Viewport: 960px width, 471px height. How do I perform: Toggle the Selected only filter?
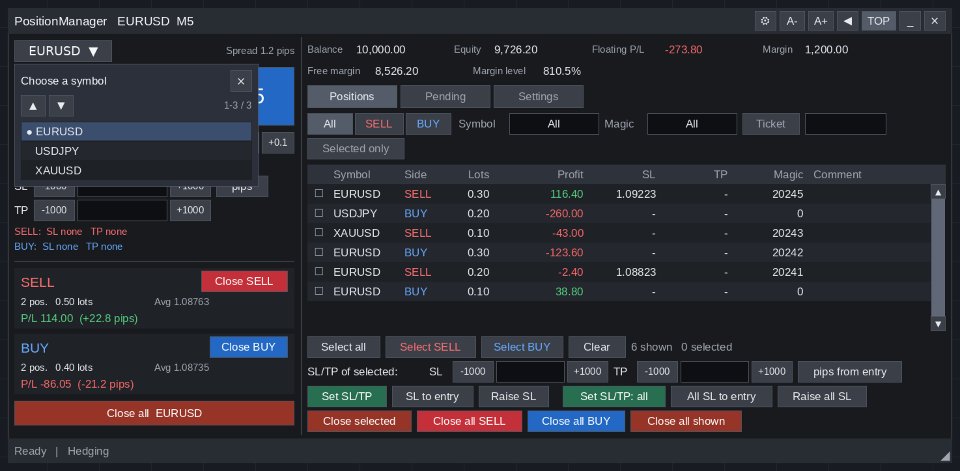(x=356, y=149)
